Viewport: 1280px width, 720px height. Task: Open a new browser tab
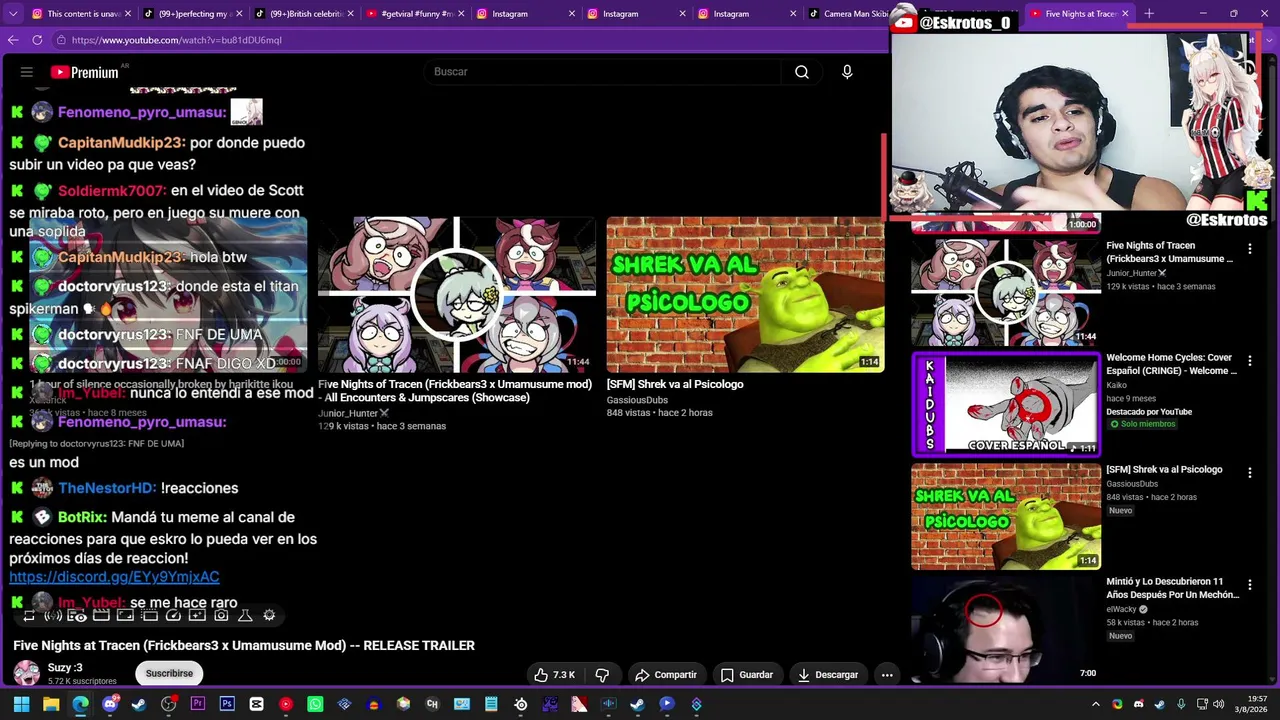[x=1149, y=14]
